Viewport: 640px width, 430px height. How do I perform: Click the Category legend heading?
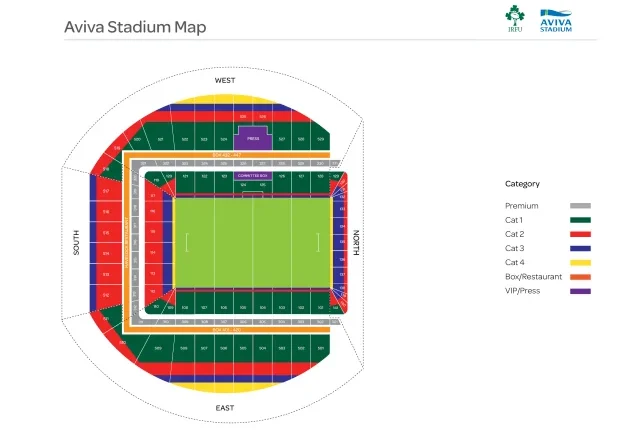522,184
